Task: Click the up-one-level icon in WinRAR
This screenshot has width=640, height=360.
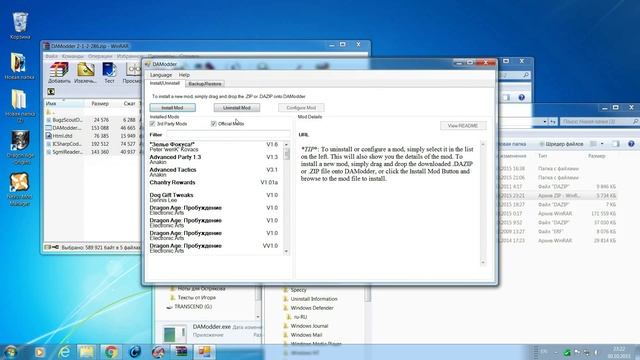Action: point(51,91)
